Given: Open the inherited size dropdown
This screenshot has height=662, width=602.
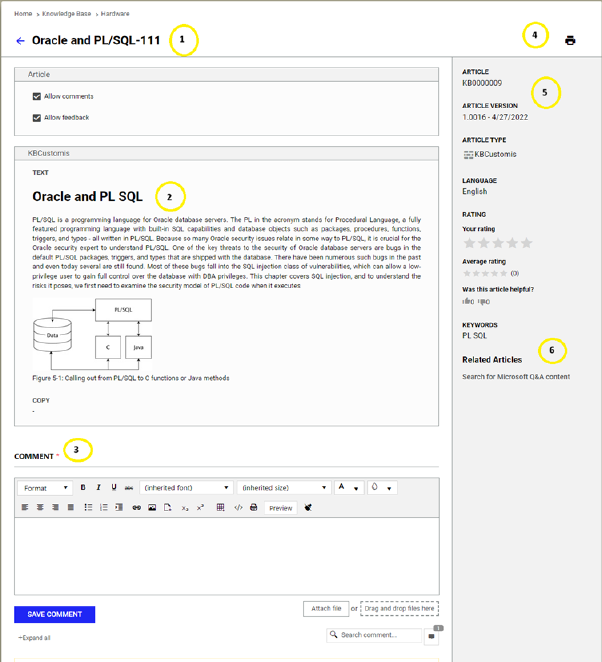Looking at the screenshot, I should click(x=283, y=488).
